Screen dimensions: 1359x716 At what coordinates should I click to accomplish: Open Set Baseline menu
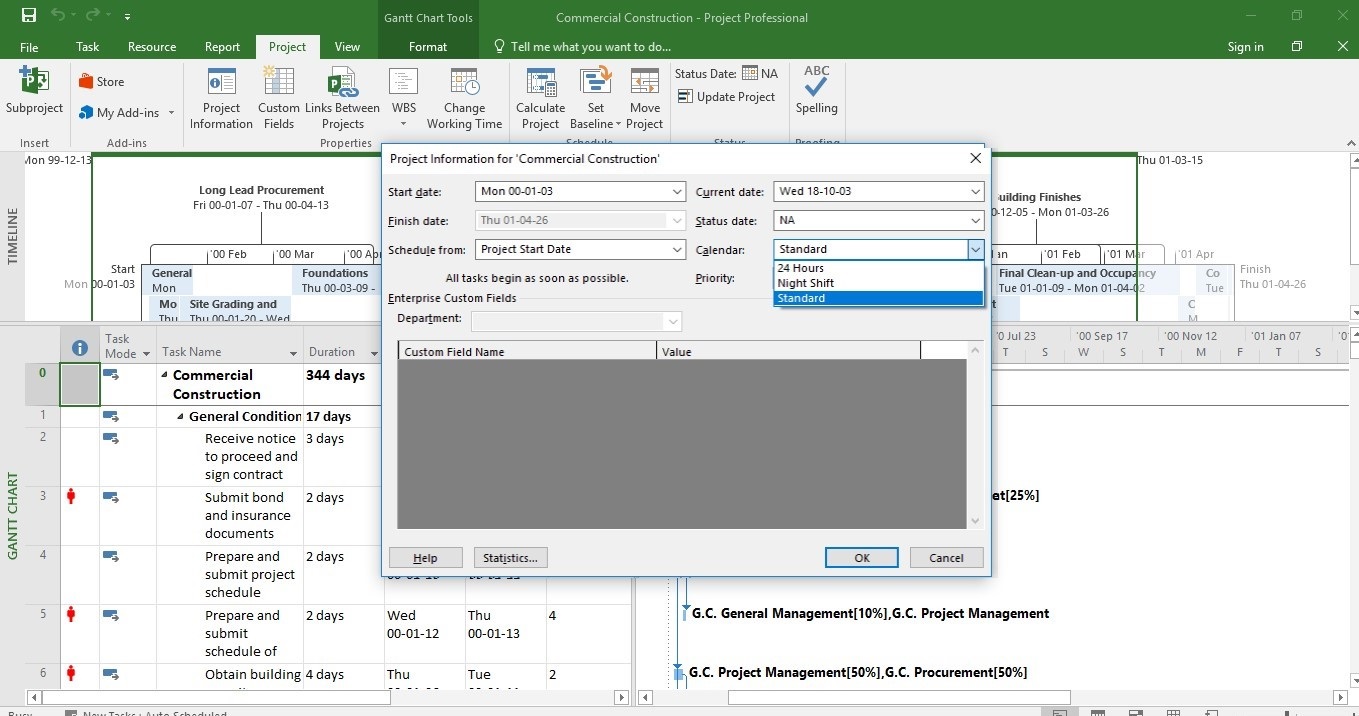pyautogui.click(x=596, y=99)
